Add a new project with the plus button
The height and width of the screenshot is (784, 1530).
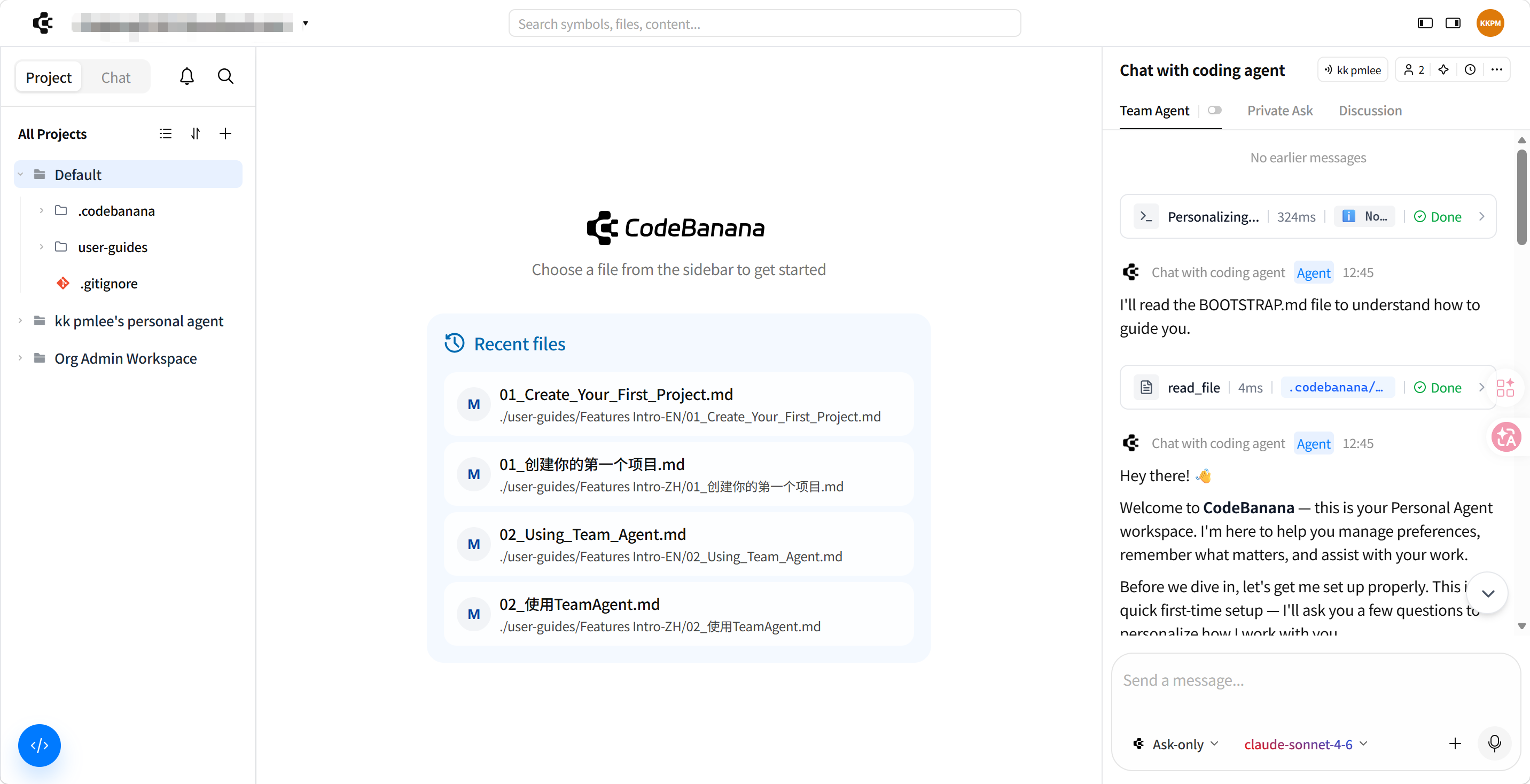coord(225,134)
